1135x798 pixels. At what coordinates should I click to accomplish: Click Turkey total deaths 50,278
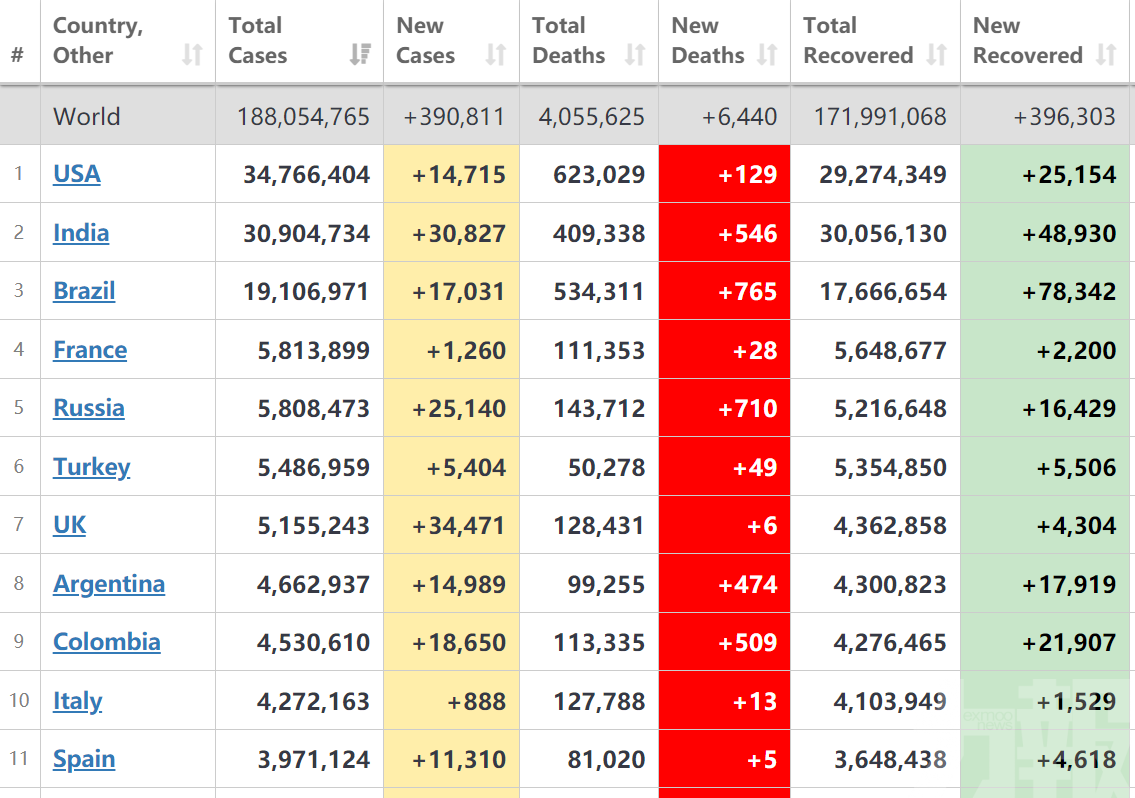(x=606, y=467)
